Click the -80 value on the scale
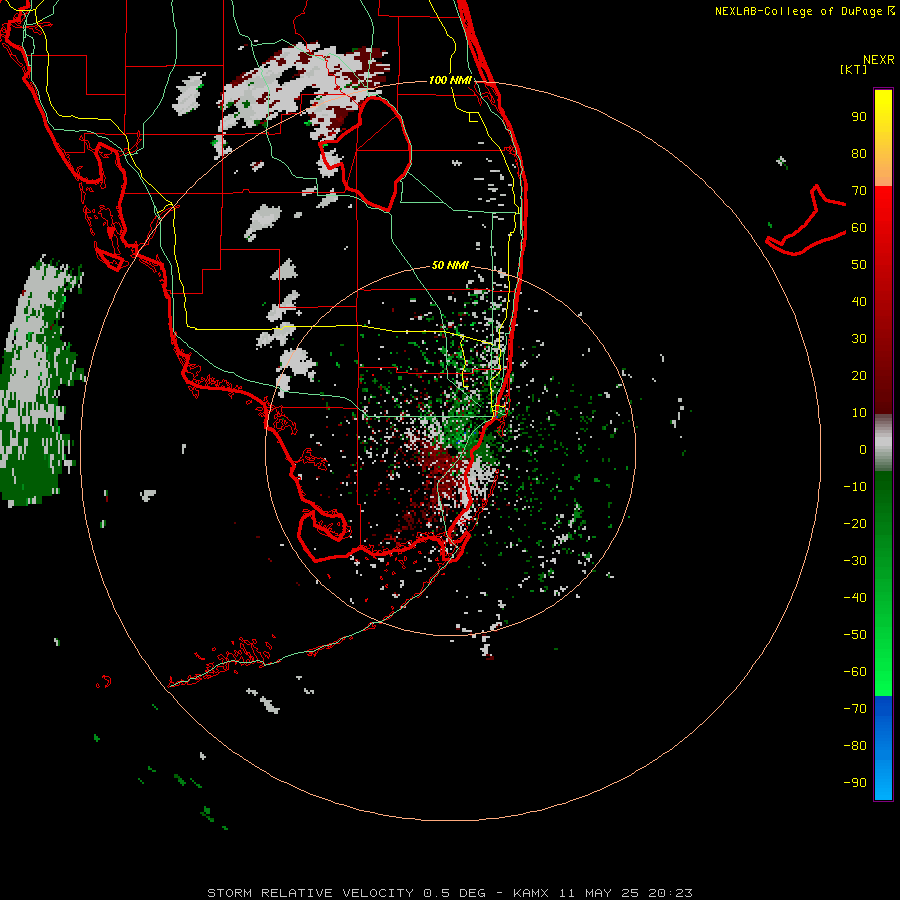Image resolution: width=900 pixels, height=900 pixels. 855,746
